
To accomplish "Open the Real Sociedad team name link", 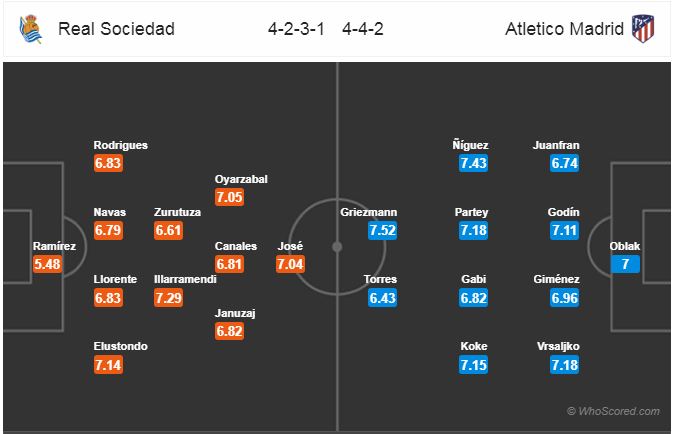I will pos(116,29).
